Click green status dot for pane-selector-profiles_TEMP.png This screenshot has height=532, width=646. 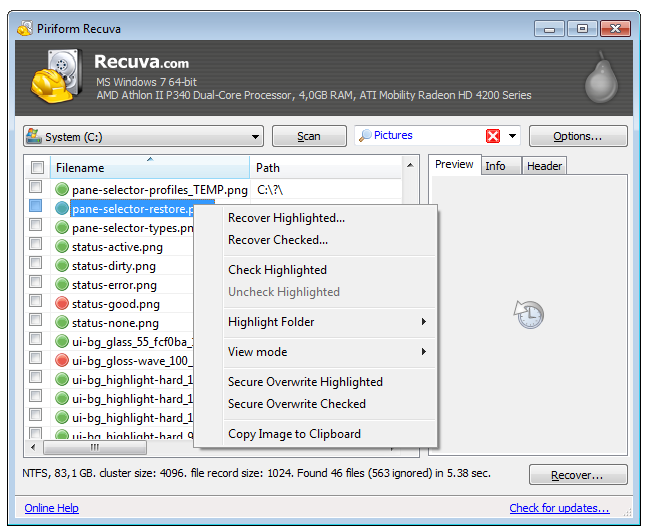62,189
